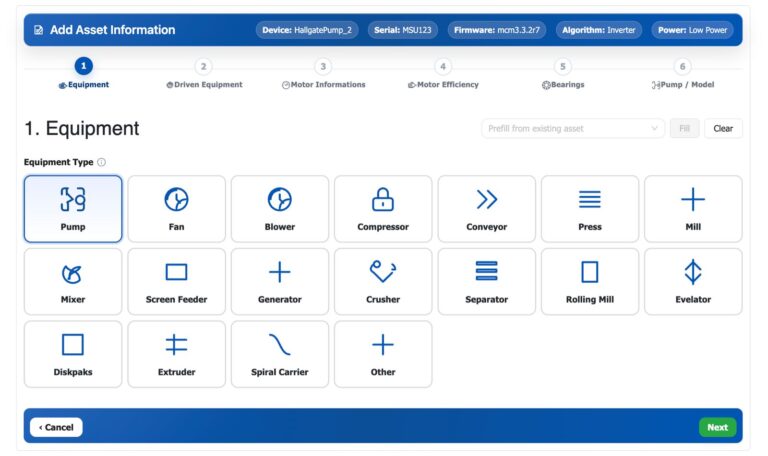Open step 3 Motor Informations
Image resolution: width=768 pixels, height=456 pixels.
pyautogui.click(x=323, y=74)
